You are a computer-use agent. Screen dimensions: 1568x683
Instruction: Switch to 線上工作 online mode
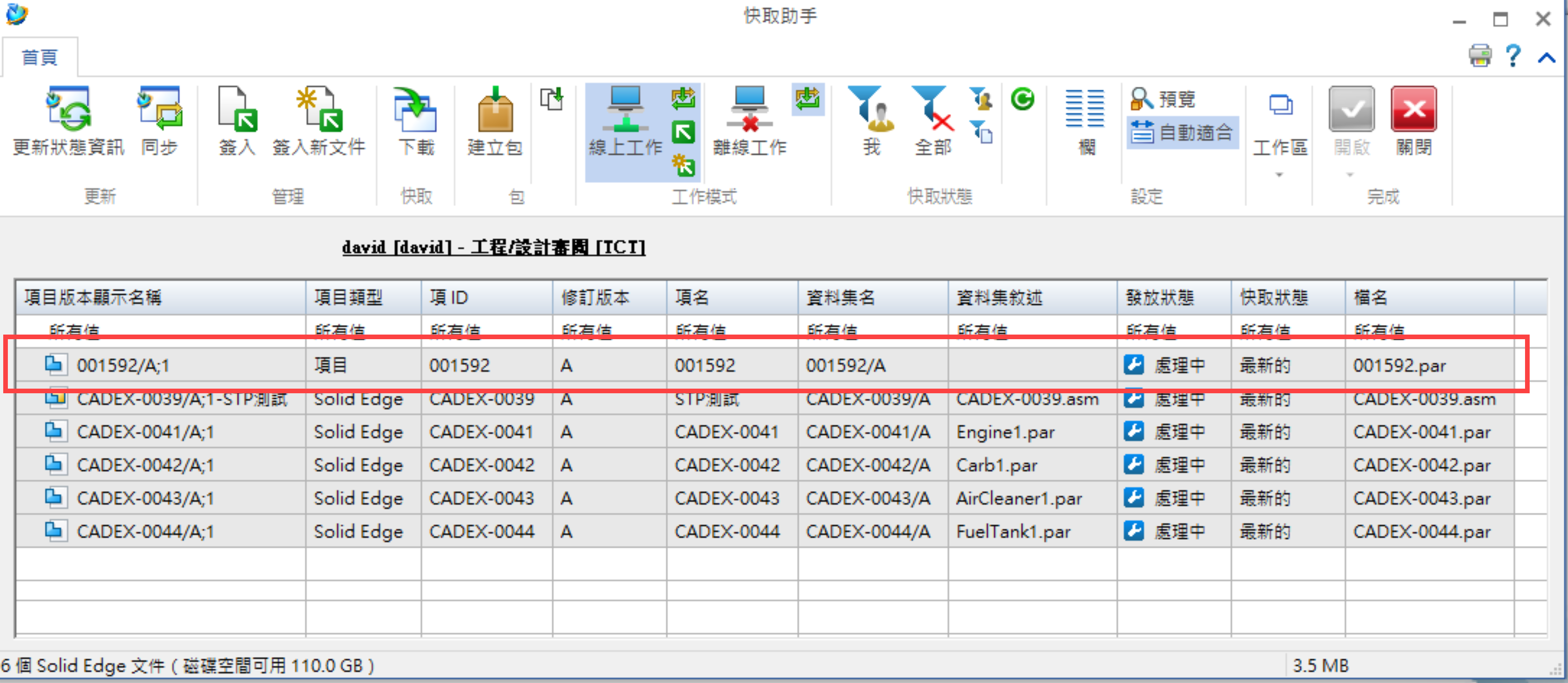pyautogui.click(x=625, y=122)
